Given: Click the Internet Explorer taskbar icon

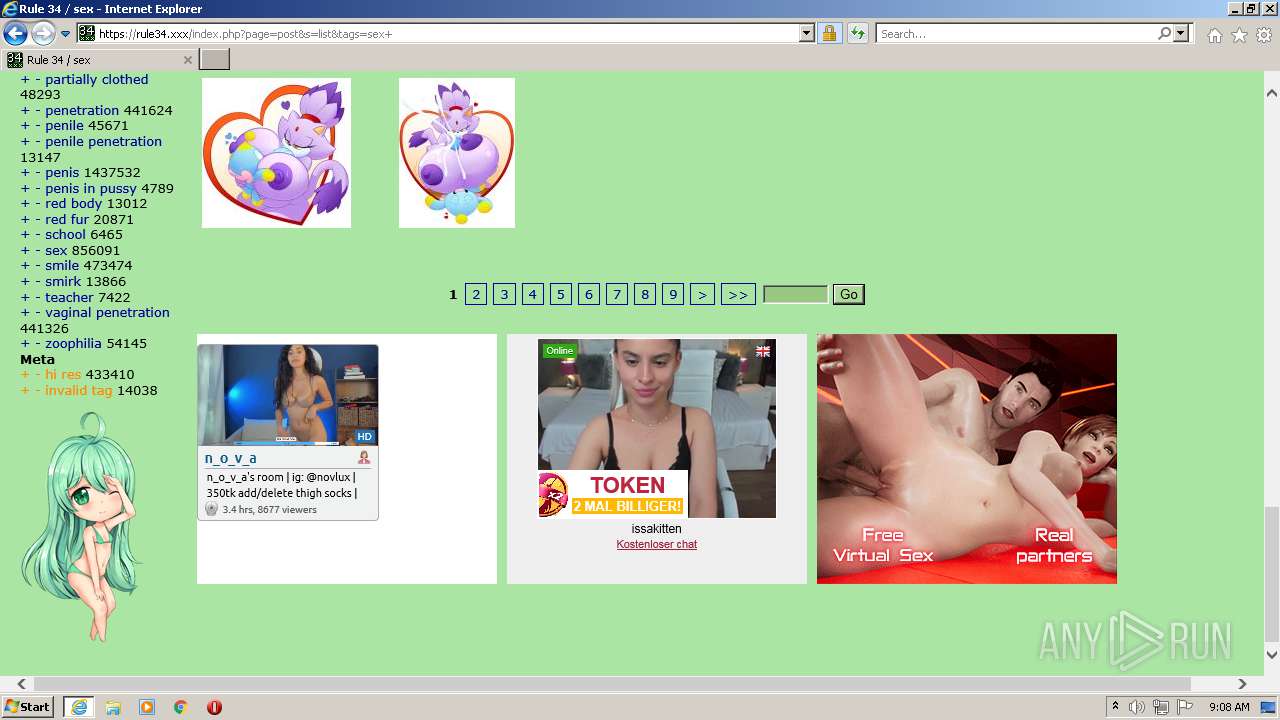Looking at the screenshot, I should 79,707.
